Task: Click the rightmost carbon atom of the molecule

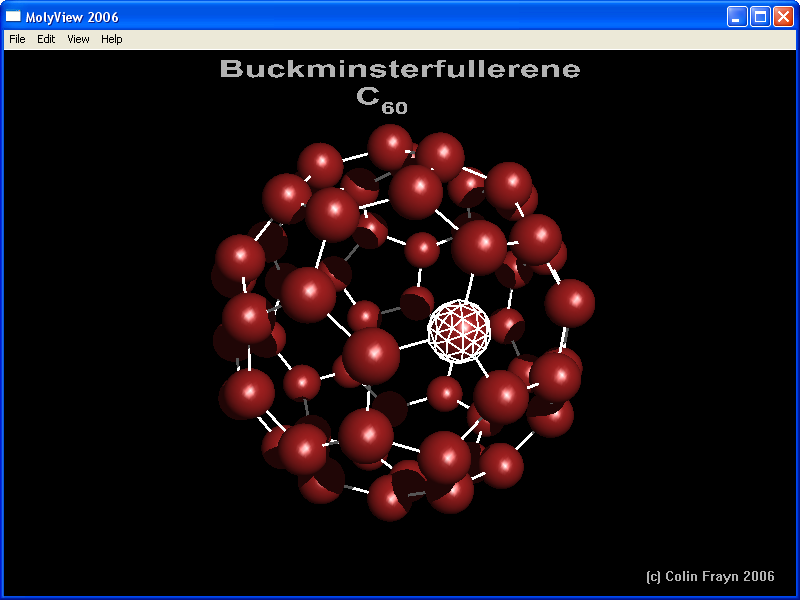Action: [570, 302]
